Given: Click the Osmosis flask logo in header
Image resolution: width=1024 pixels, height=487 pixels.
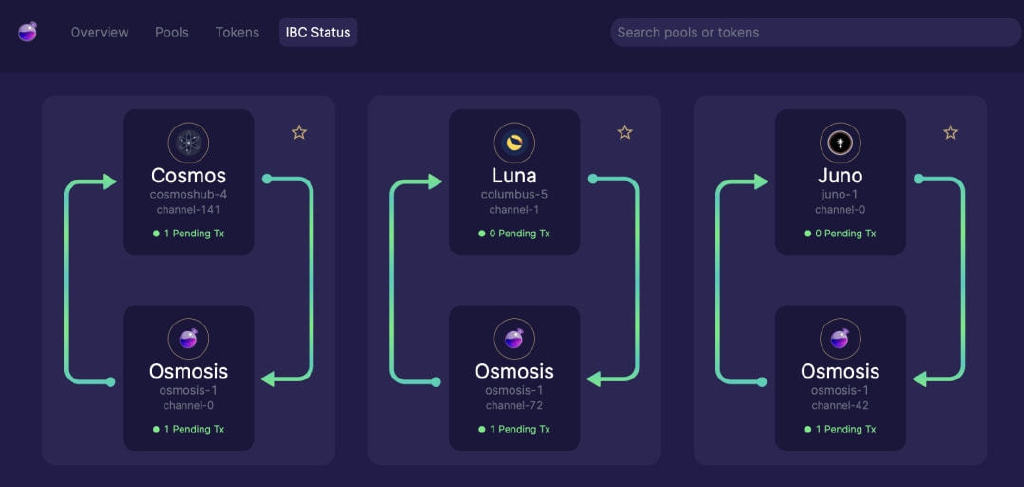Looking at the screenshot, I should (27, 31).
